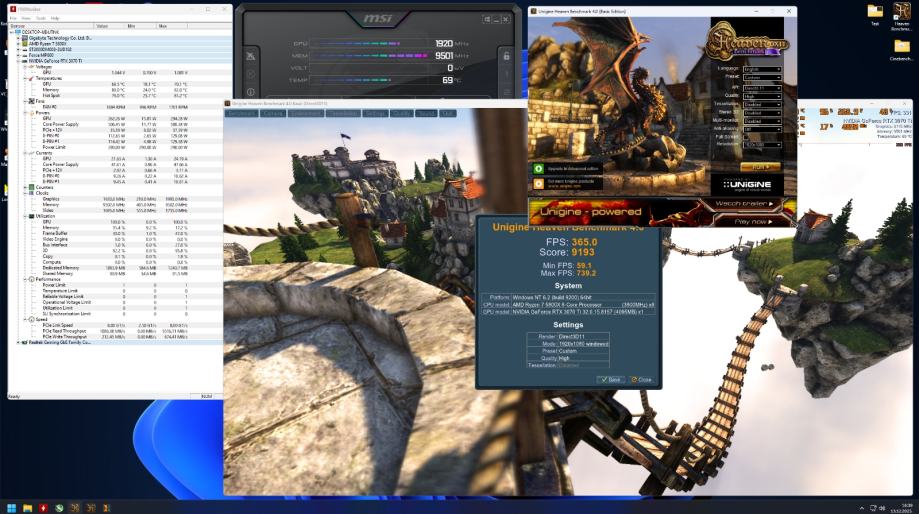Image resolution: width=919 pixels, height=514 pixels.
Task: Click the HWMonitor title bar app icon
Action: [12, 9]
